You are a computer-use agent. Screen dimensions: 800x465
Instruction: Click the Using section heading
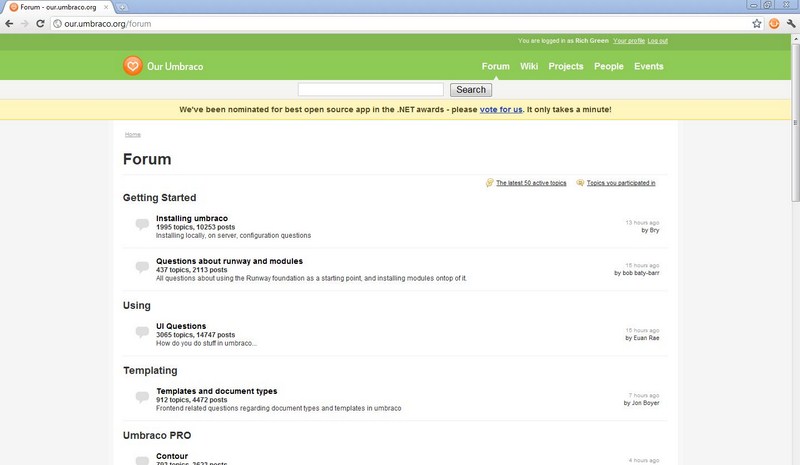136,305
